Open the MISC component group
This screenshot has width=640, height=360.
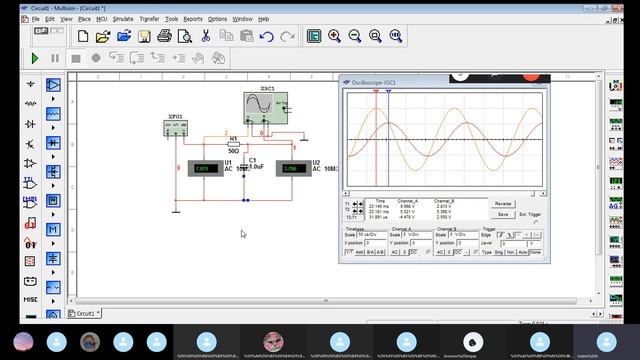[30, 300]
